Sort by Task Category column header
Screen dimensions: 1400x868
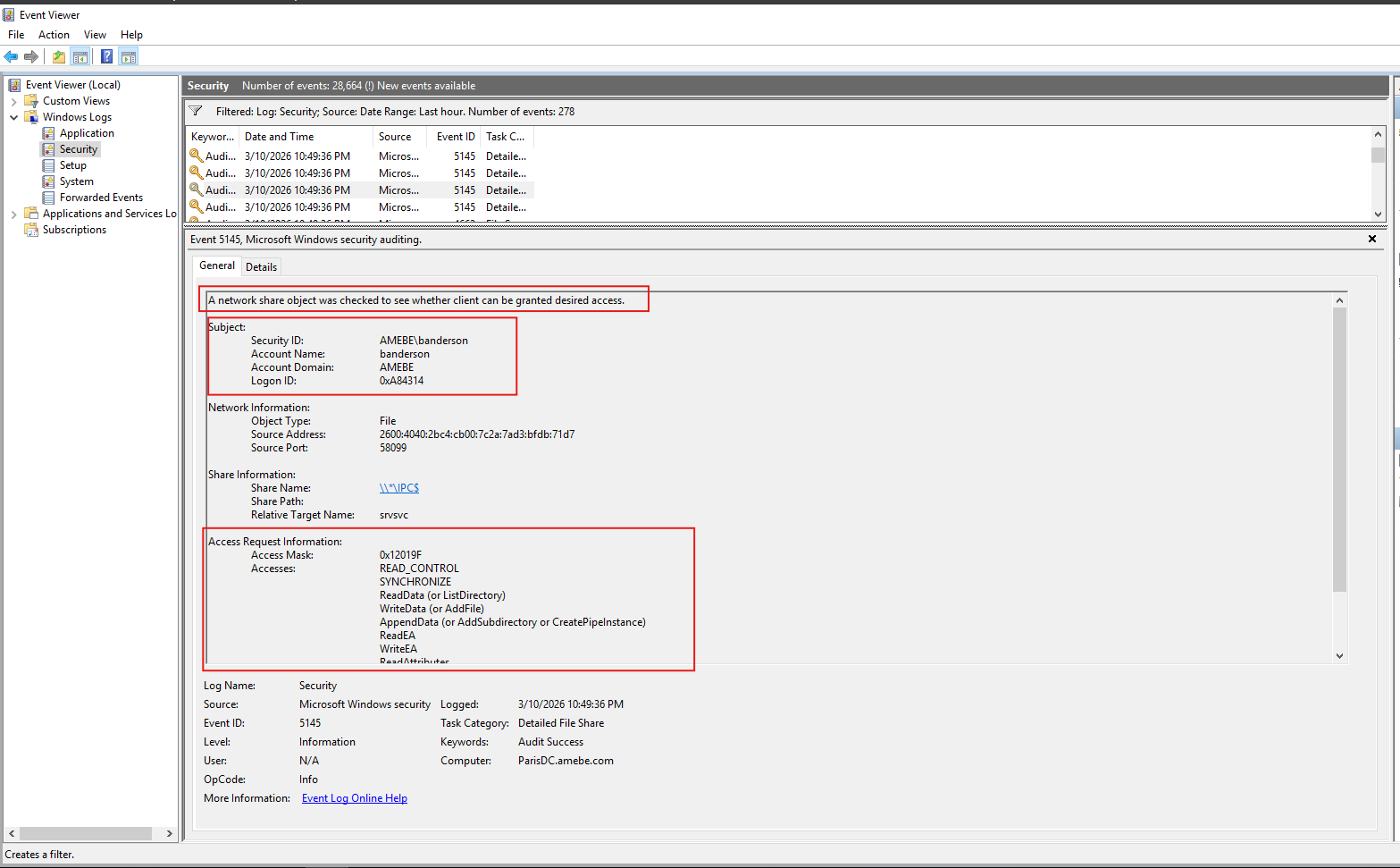[507, 137]
